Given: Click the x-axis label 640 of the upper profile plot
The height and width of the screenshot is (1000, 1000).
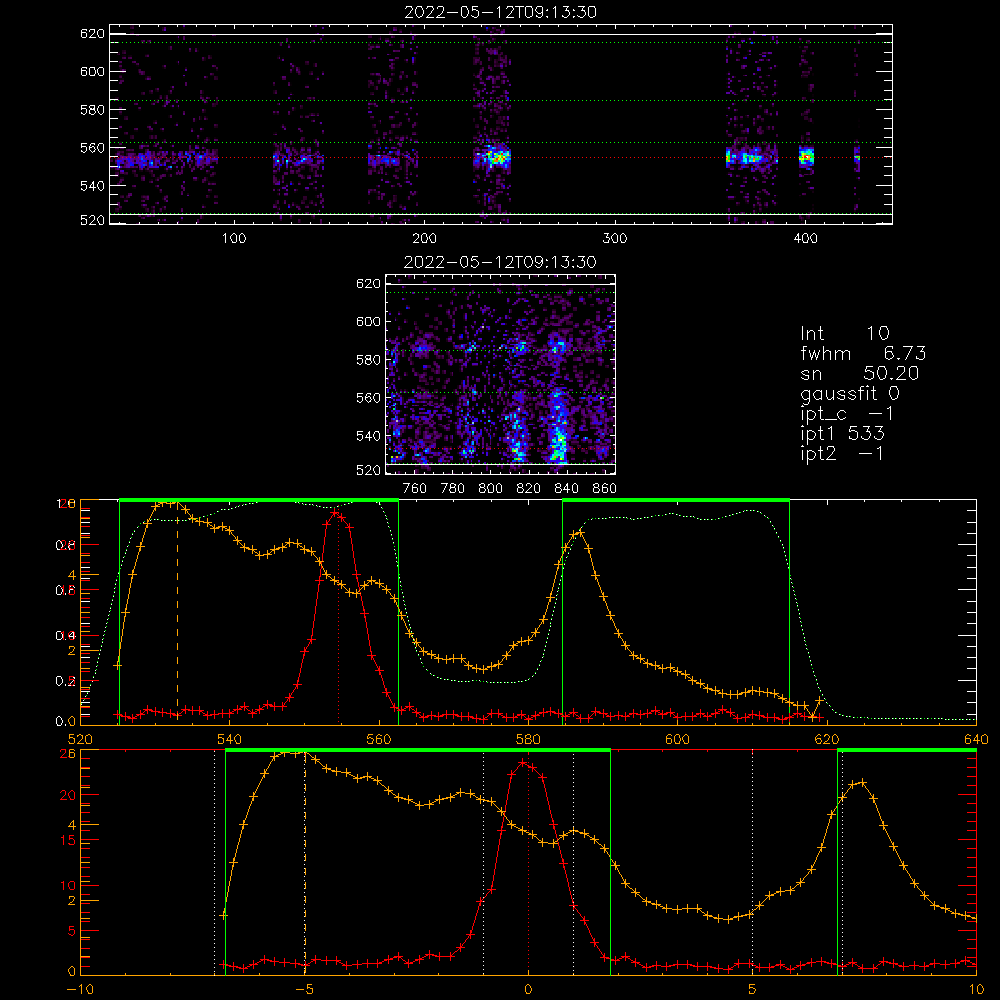Looking at the screenshot, I should [x=976, y=739].
